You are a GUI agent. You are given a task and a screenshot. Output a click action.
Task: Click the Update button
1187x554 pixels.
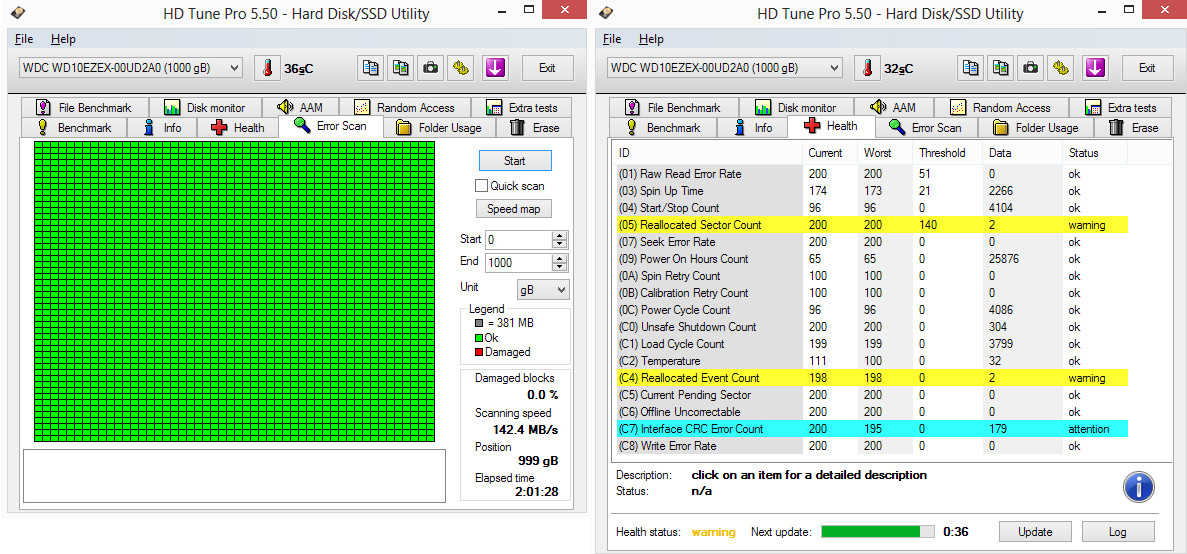[x=1035, y=532]
